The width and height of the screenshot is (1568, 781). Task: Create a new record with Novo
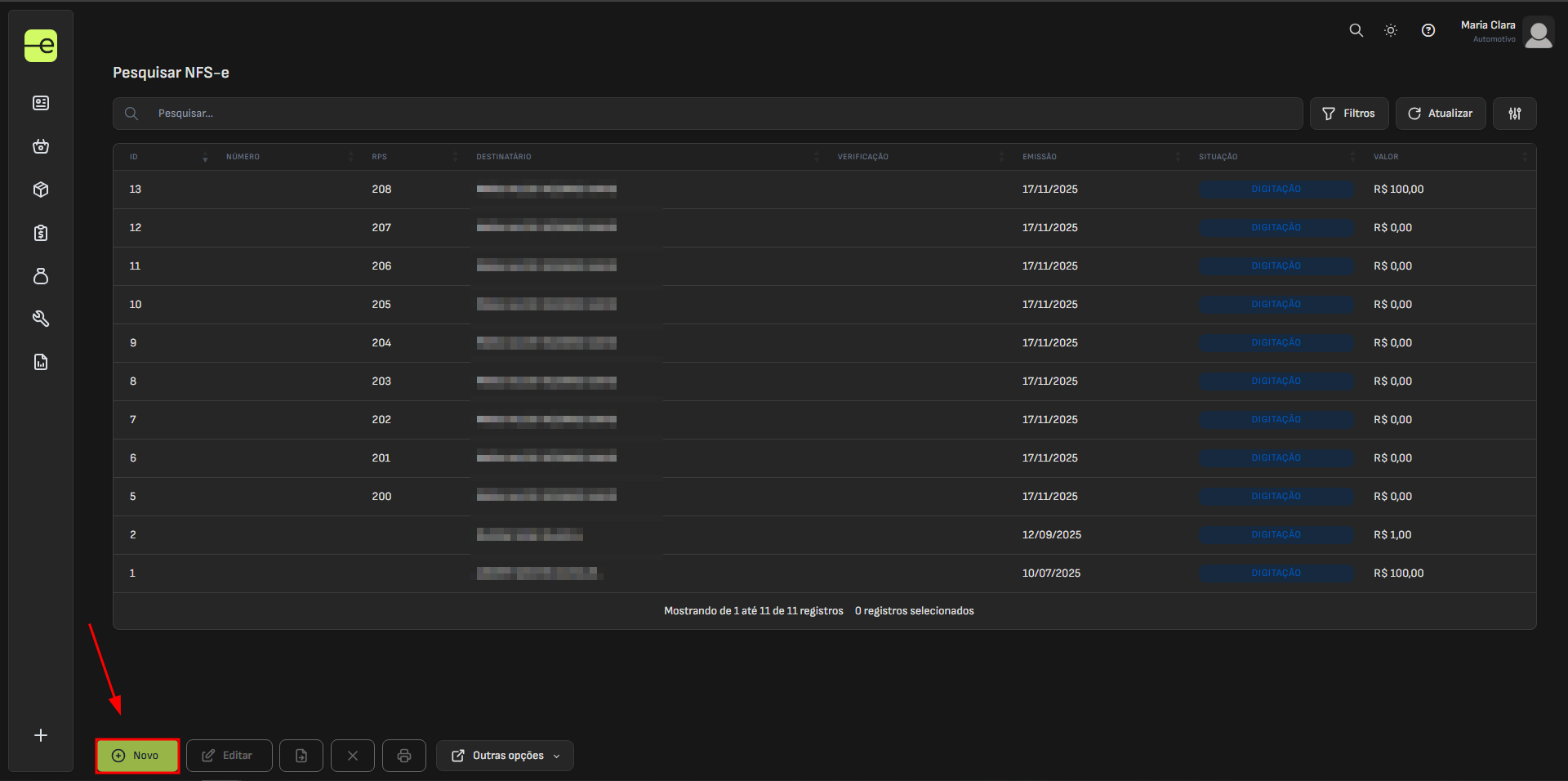pos(137,756)
